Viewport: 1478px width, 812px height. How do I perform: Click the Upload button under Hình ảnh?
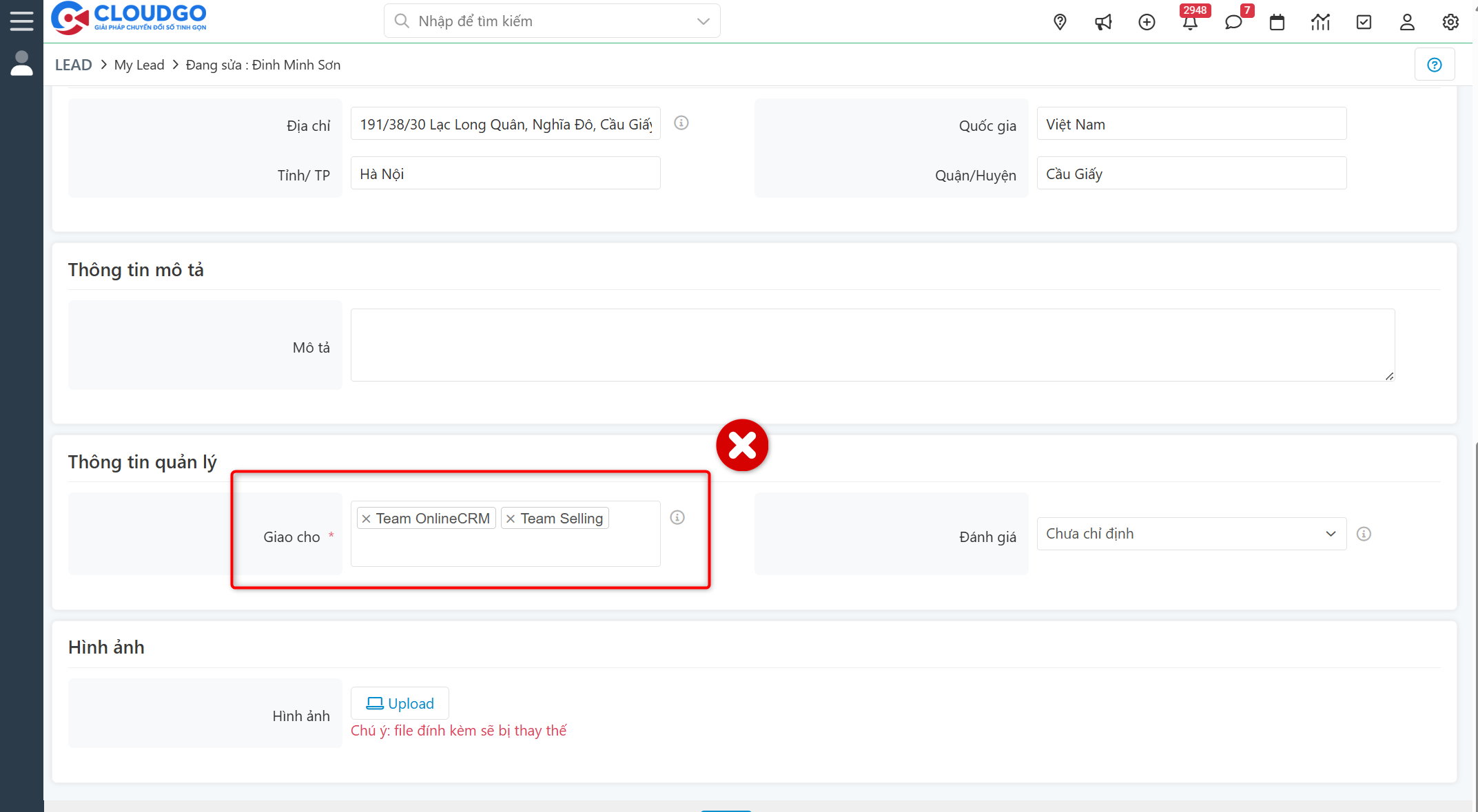400,703
